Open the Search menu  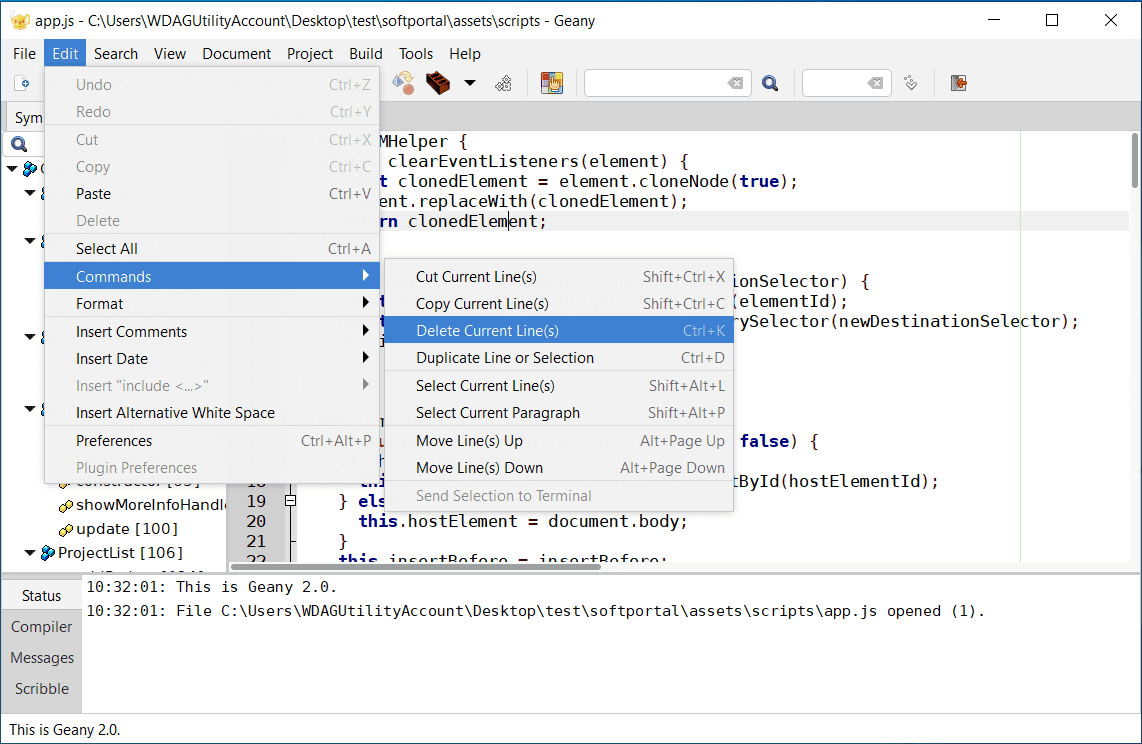click(116, 54)
